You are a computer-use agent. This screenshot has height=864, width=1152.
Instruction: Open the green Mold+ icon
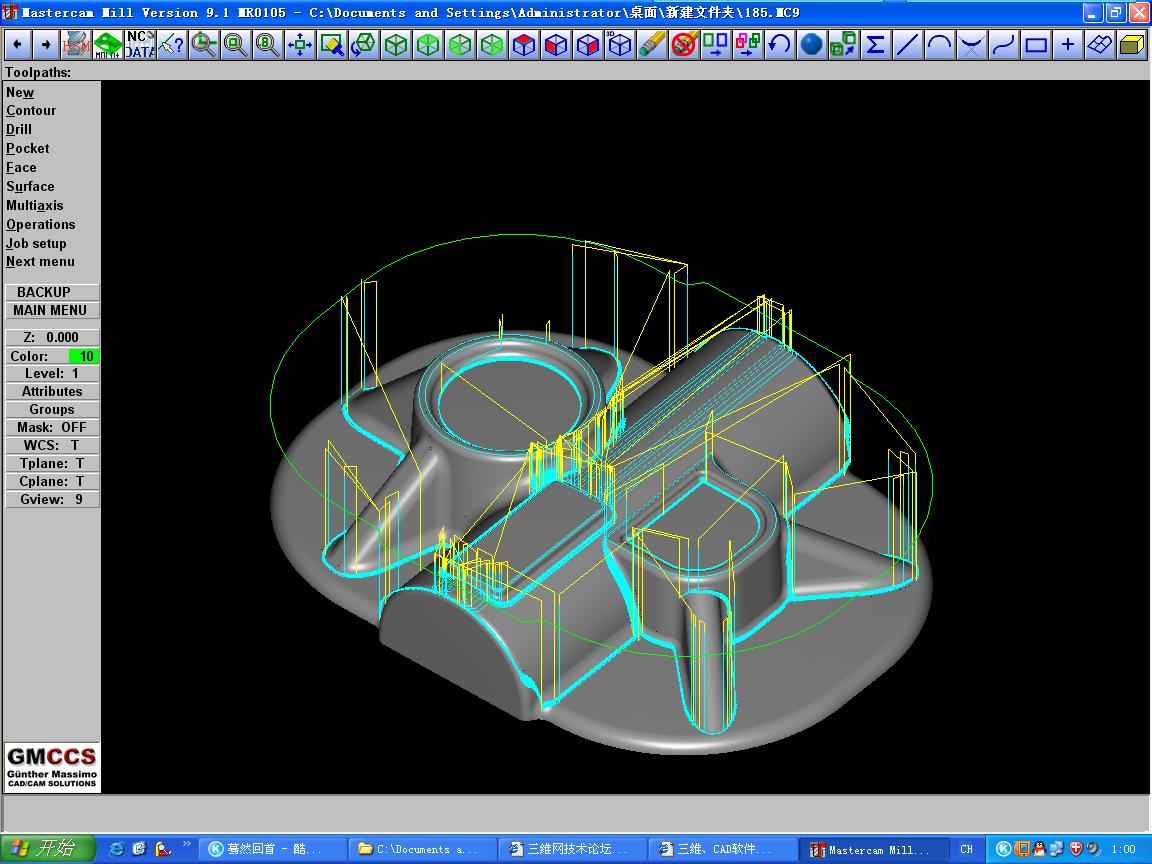click(x=108, y=46)
